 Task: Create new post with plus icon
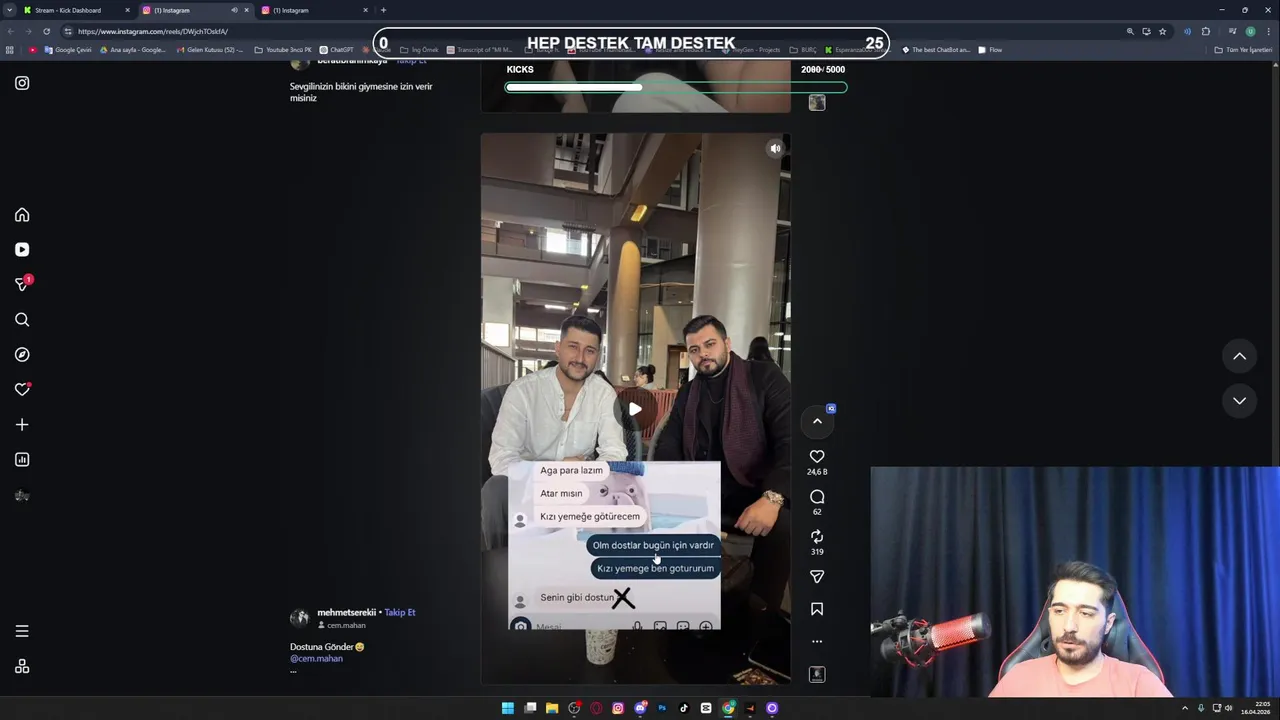click(x=22, y=425)
